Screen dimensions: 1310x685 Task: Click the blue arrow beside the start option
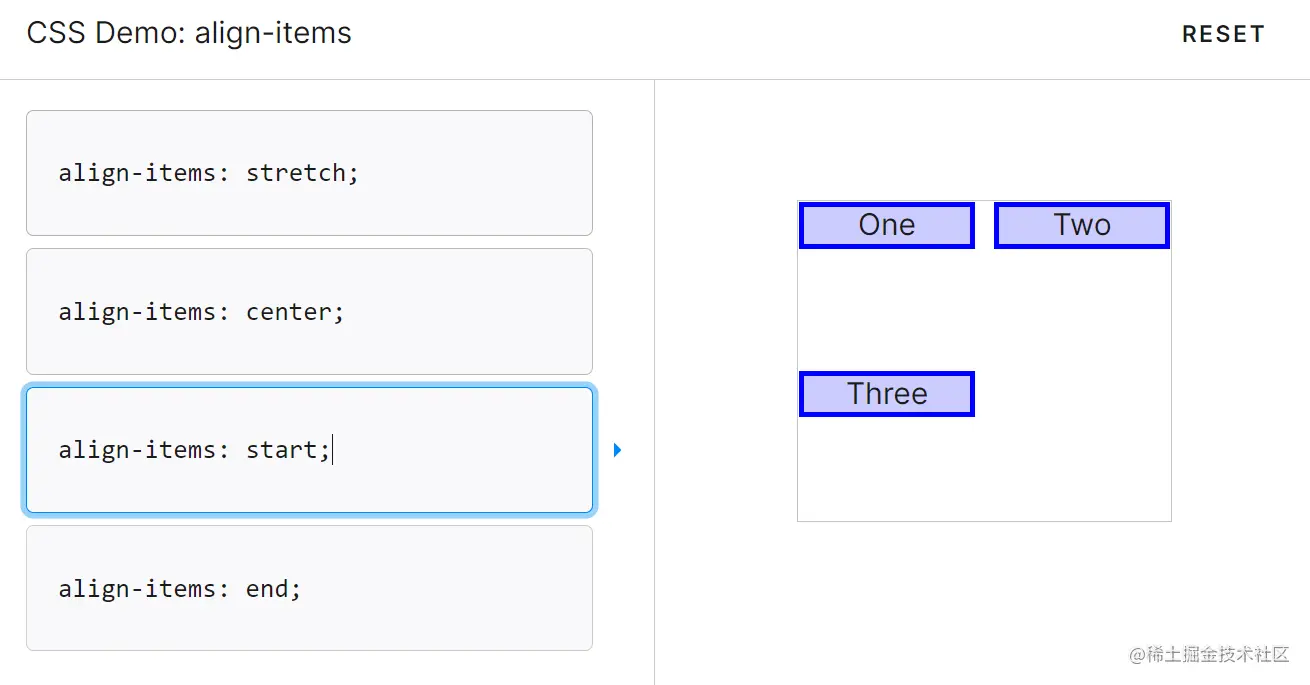pos(617,450)
